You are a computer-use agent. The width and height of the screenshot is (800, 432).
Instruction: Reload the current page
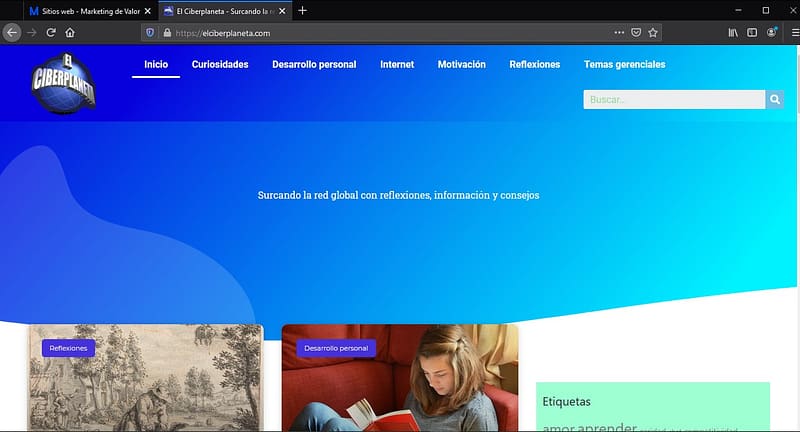click(x=50, y=32)
